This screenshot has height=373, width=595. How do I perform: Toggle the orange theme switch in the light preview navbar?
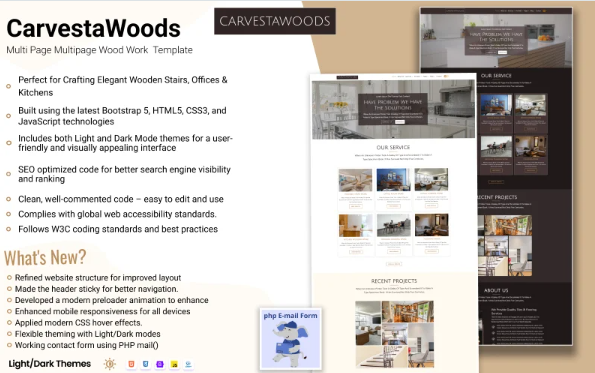click(x=446, y=77)
